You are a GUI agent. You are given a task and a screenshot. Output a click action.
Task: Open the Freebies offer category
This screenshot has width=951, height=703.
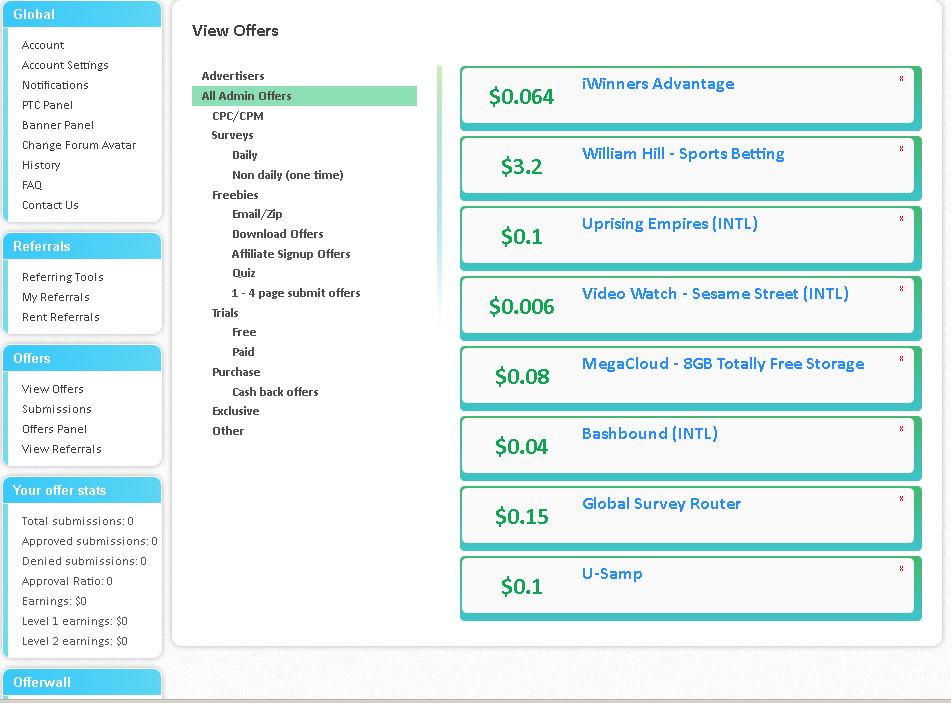coord(235,195)
